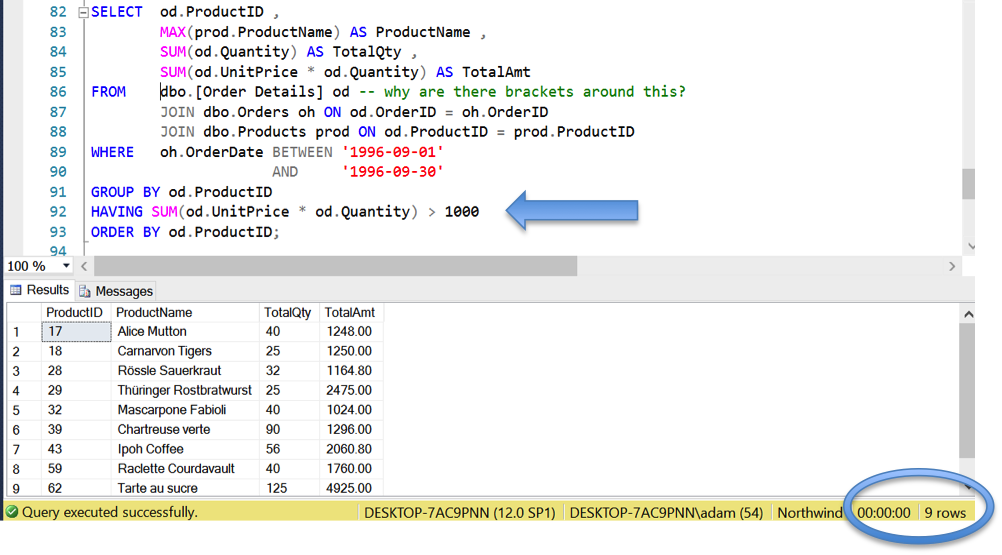Select the 4925.00 TotalAmt cell

(x=350, y=488)
